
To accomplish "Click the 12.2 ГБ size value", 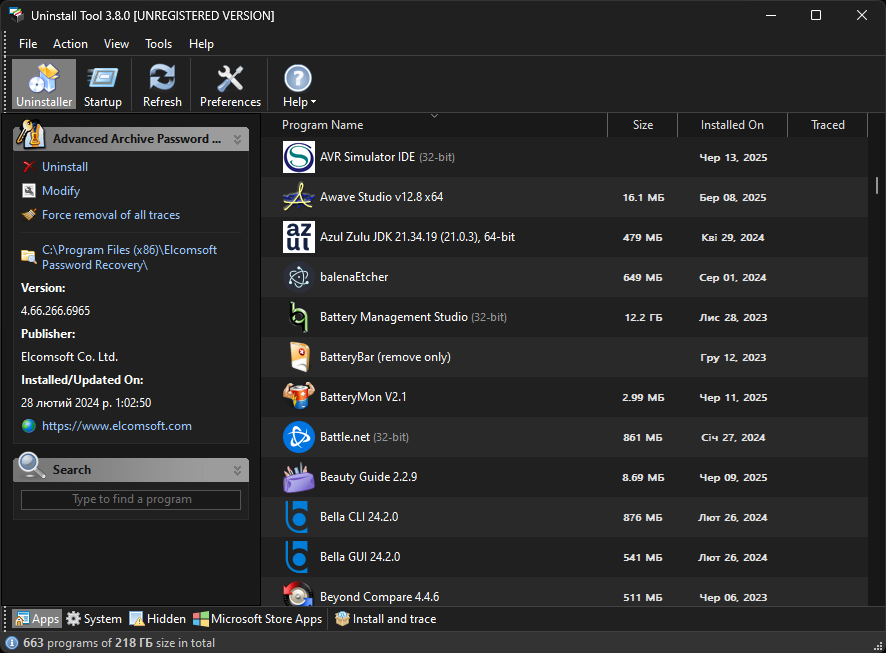I will pyautogui.click(x=643, y=317).
